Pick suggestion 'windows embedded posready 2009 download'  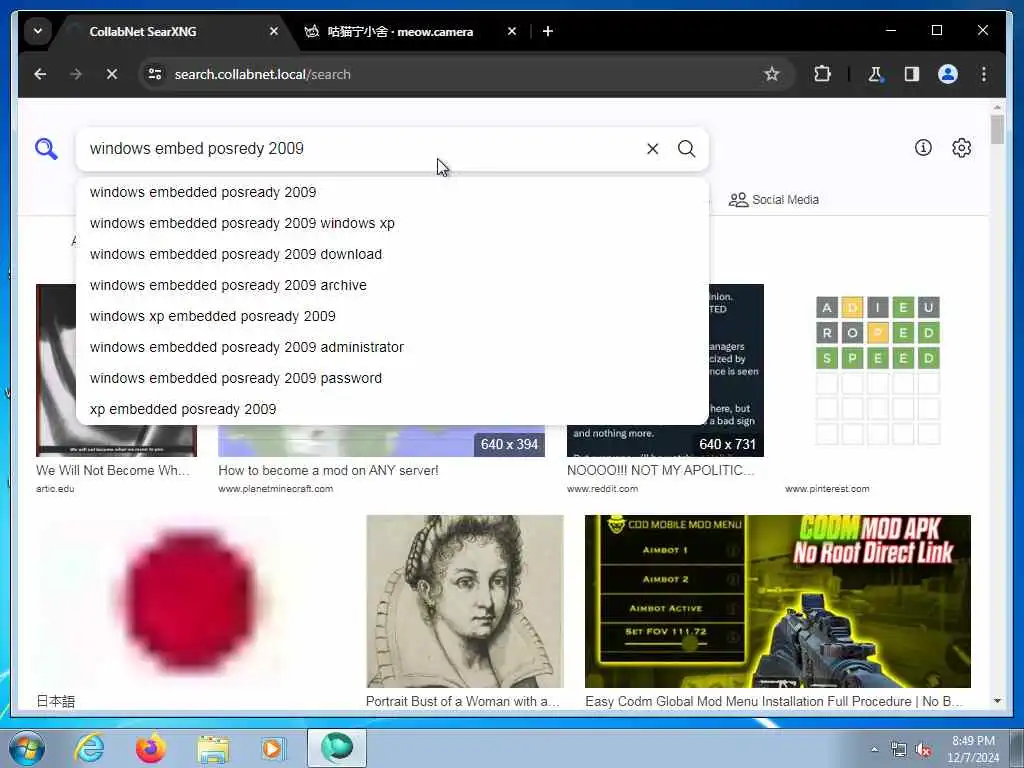coord(392,254)
